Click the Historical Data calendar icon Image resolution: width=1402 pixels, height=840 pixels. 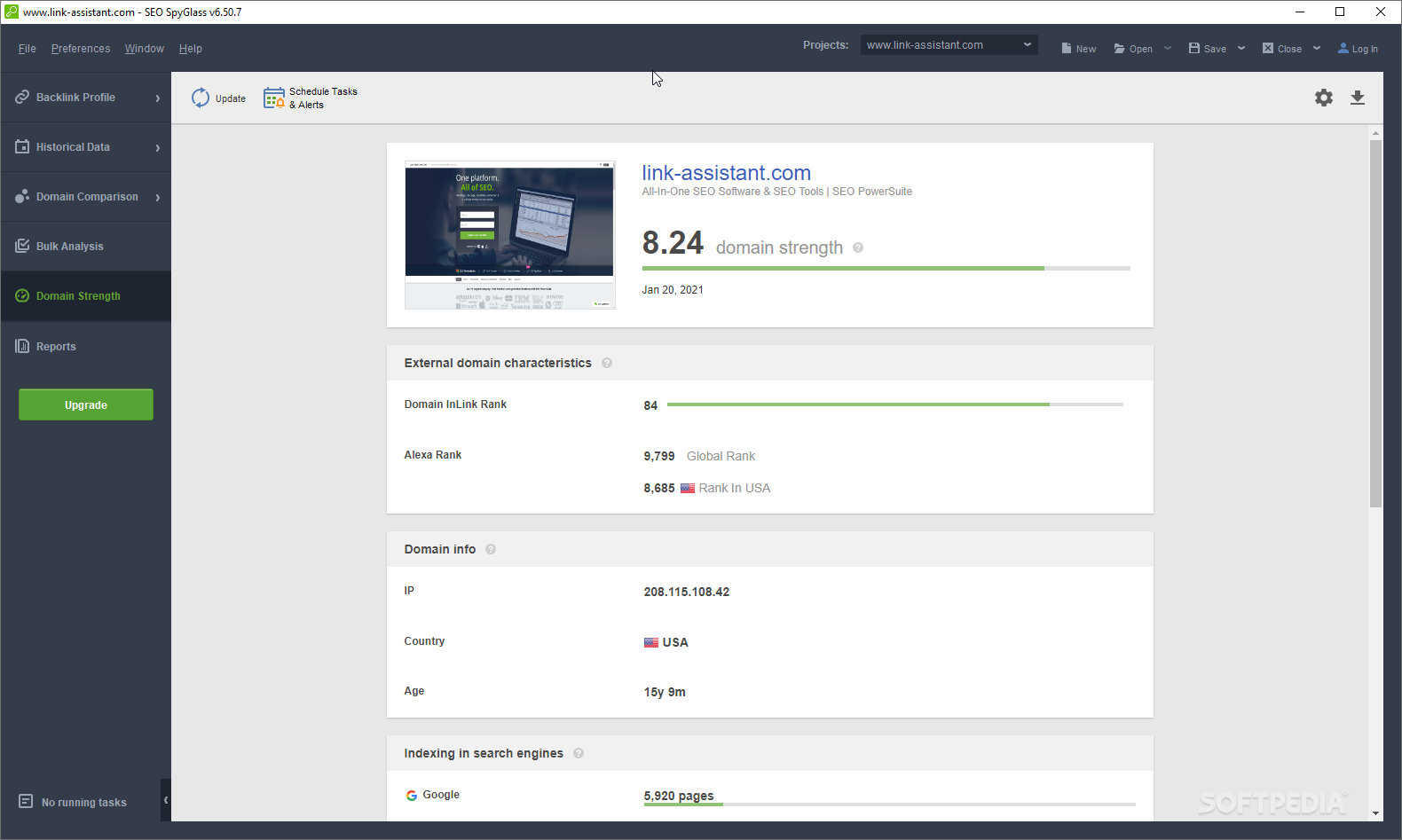click(x=22, y=146)
